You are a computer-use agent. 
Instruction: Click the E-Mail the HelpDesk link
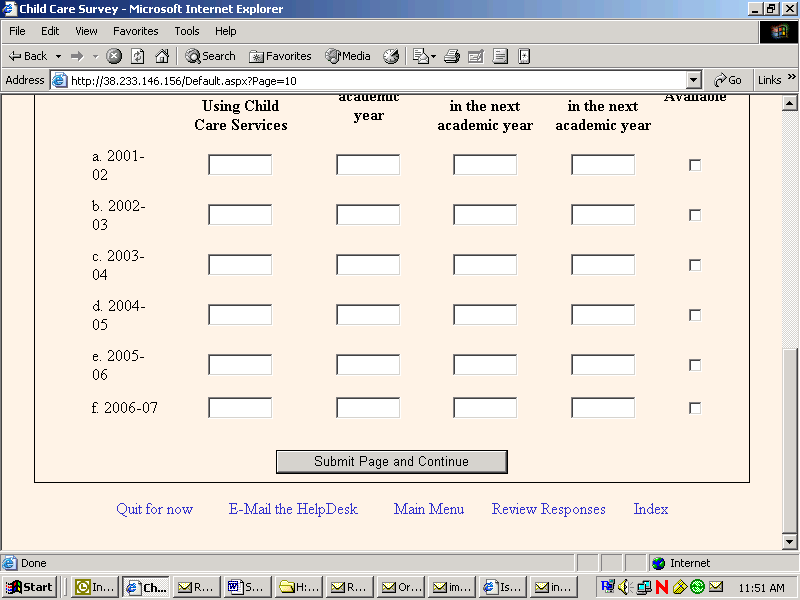[x=293, y=509]
